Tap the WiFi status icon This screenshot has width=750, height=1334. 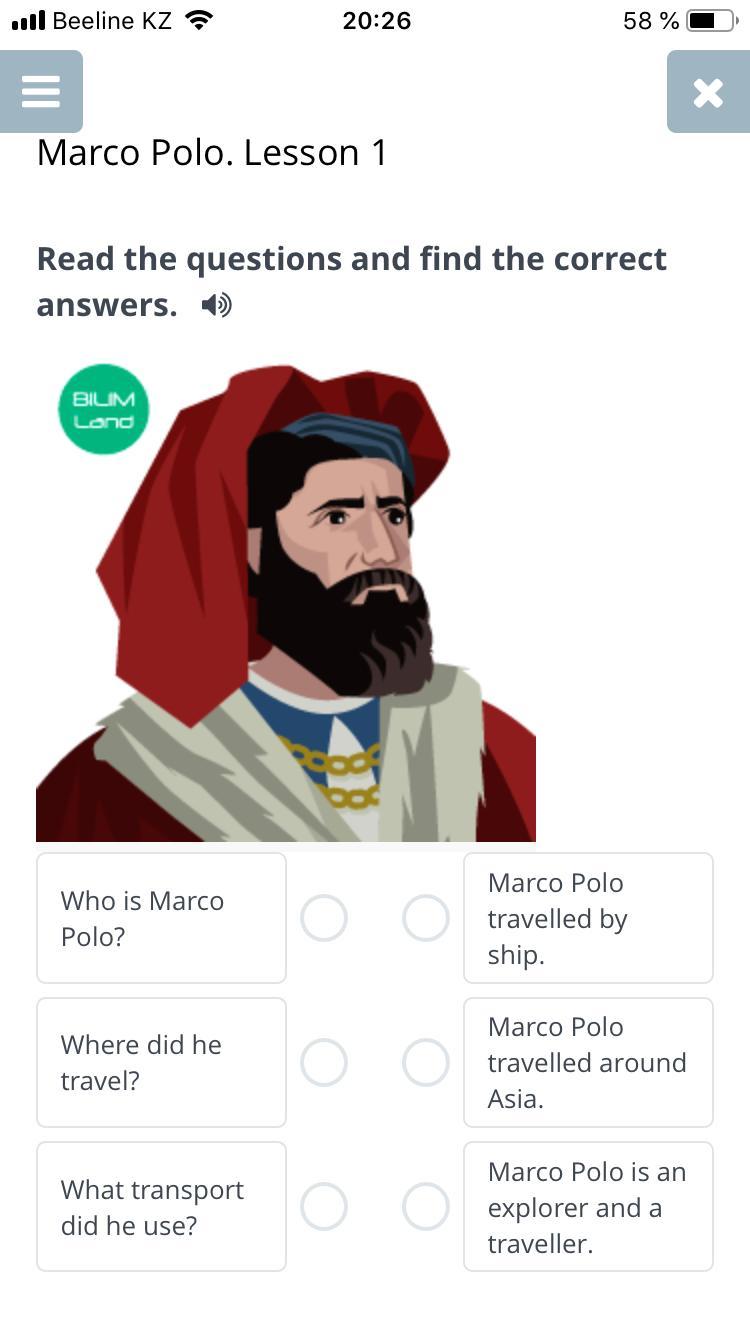[x=200, y=20]
